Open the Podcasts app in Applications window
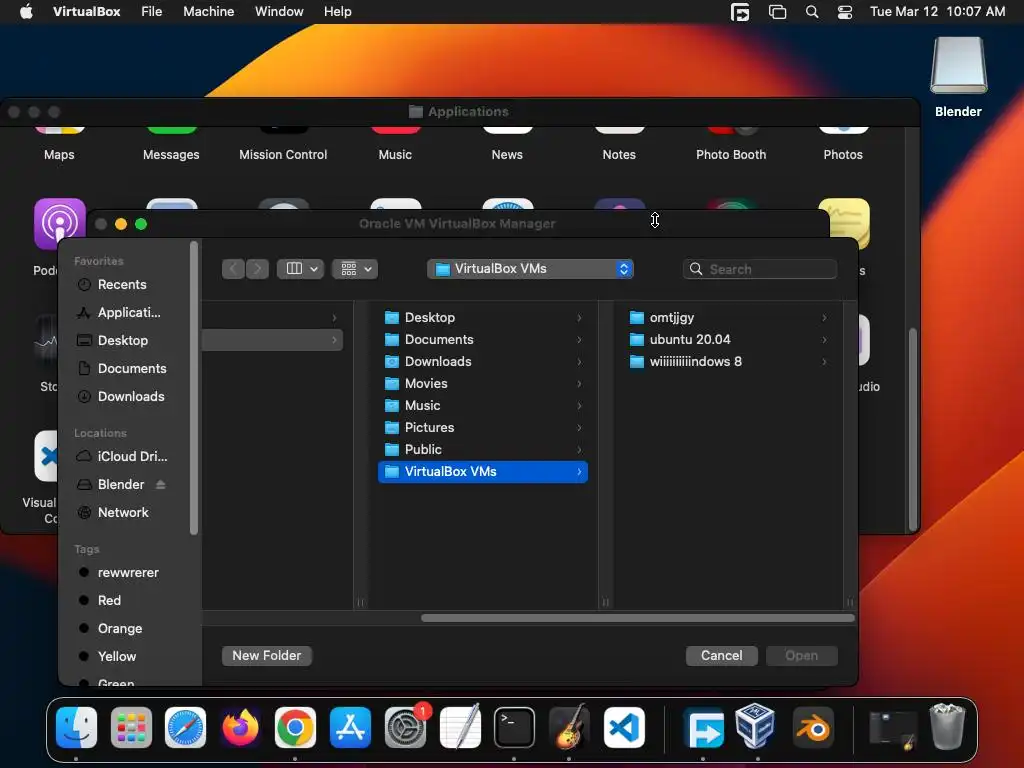The height and width of the screenshot is (768, 1024). [59, 224]
